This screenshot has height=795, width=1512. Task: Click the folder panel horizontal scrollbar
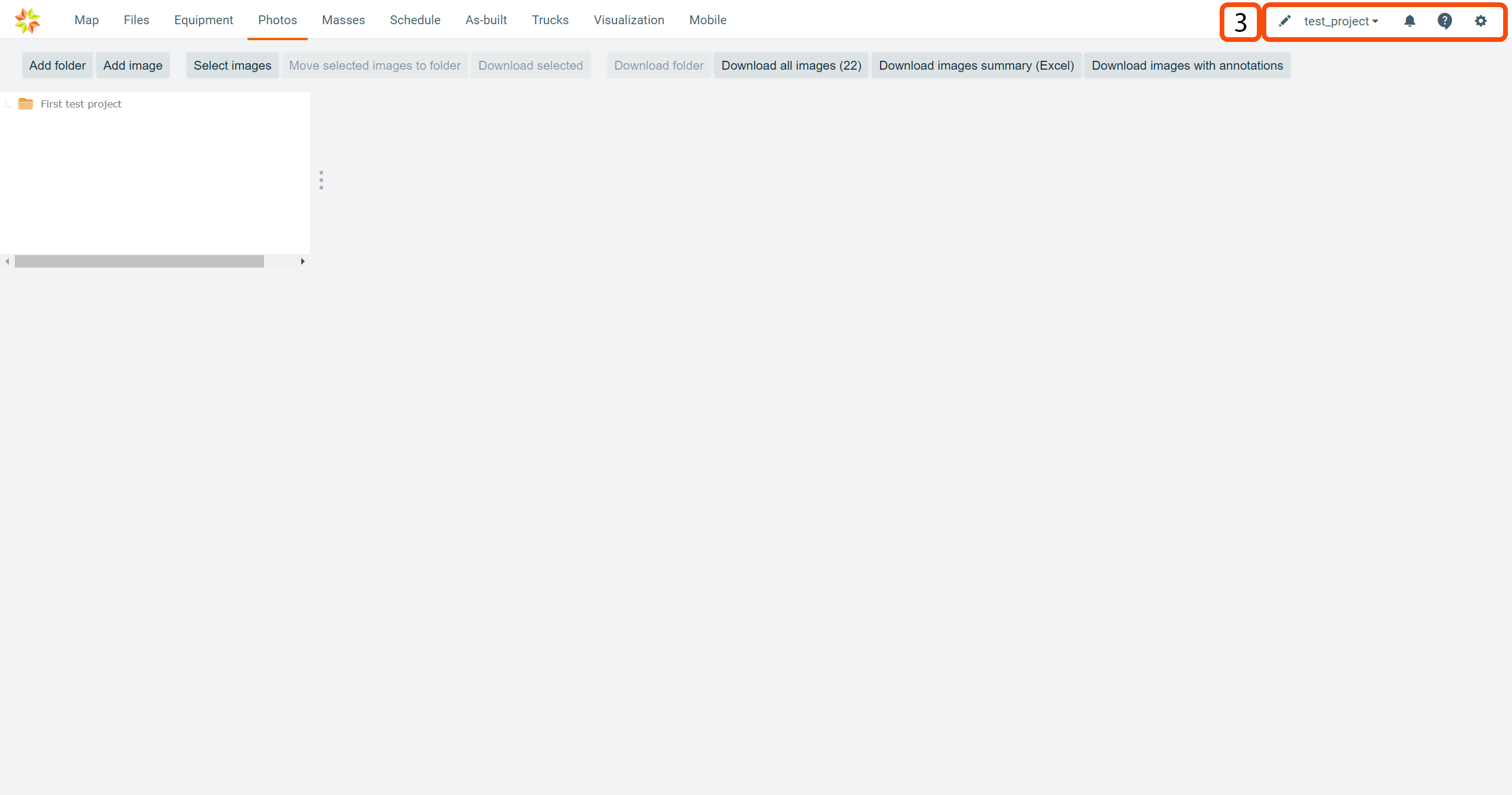pos(139,261)
